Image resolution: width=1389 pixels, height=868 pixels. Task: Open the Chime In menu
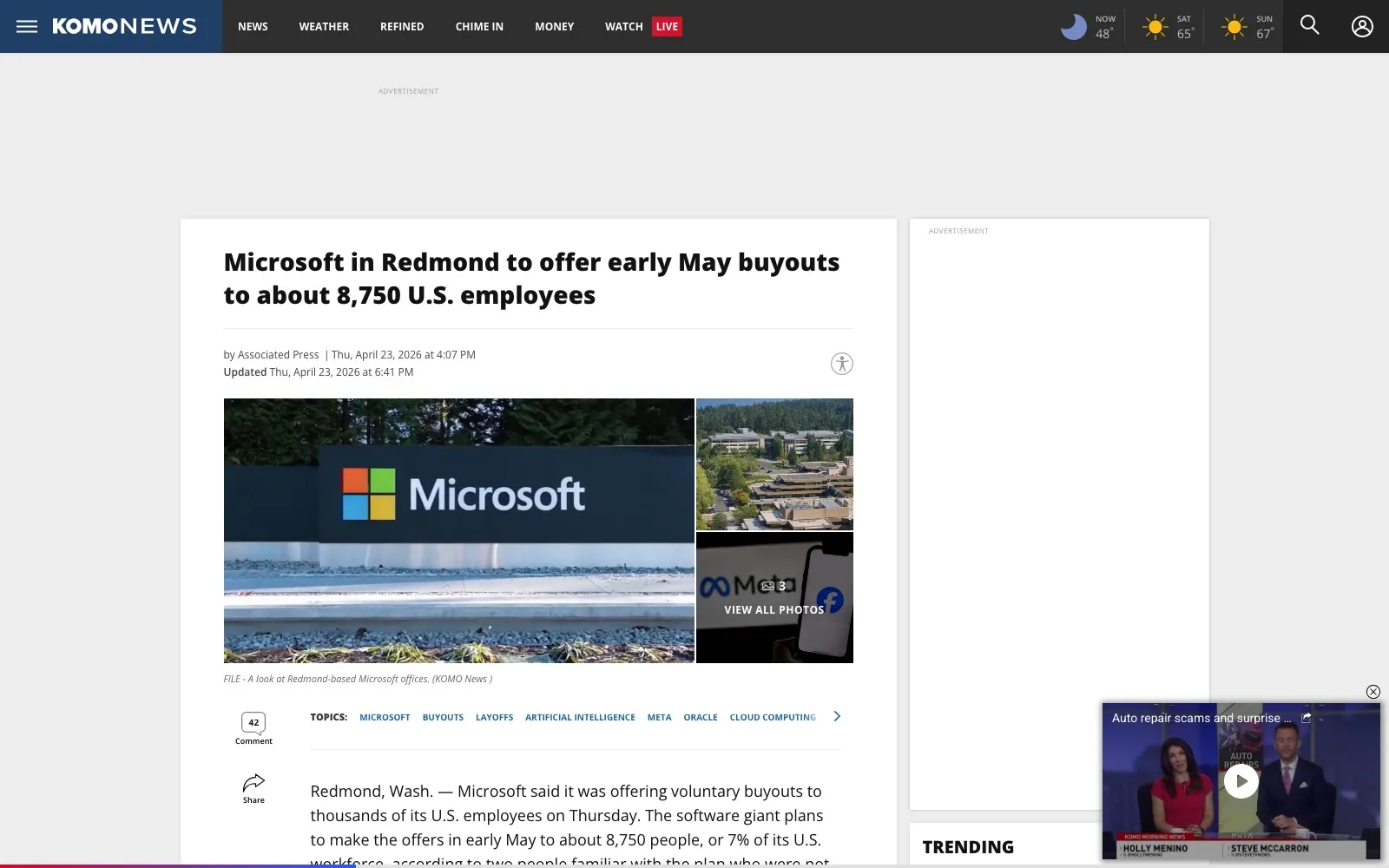(479, 27)
